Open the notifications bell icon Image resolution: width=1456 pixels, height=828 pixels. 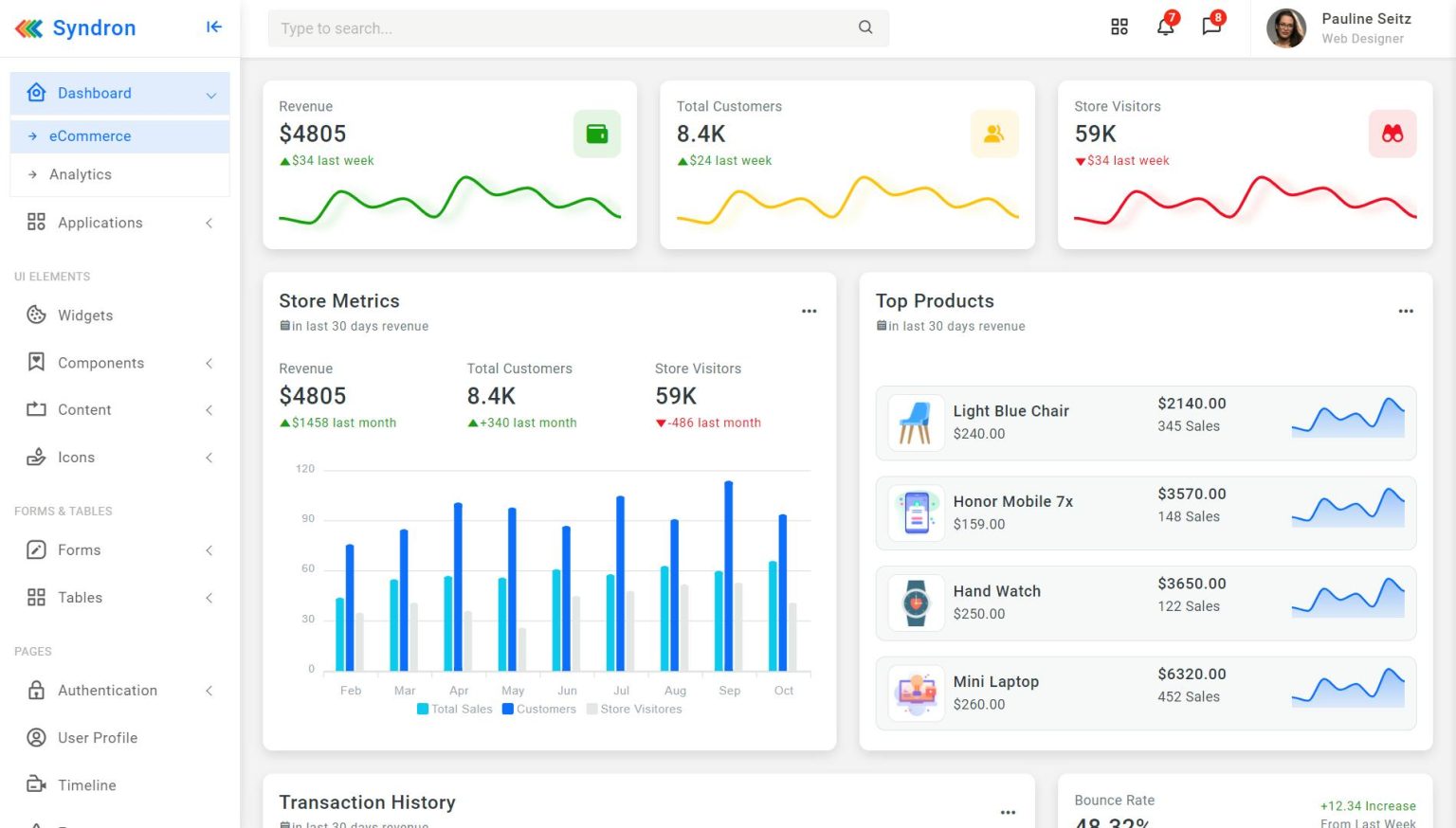[x=1165, y=27]
